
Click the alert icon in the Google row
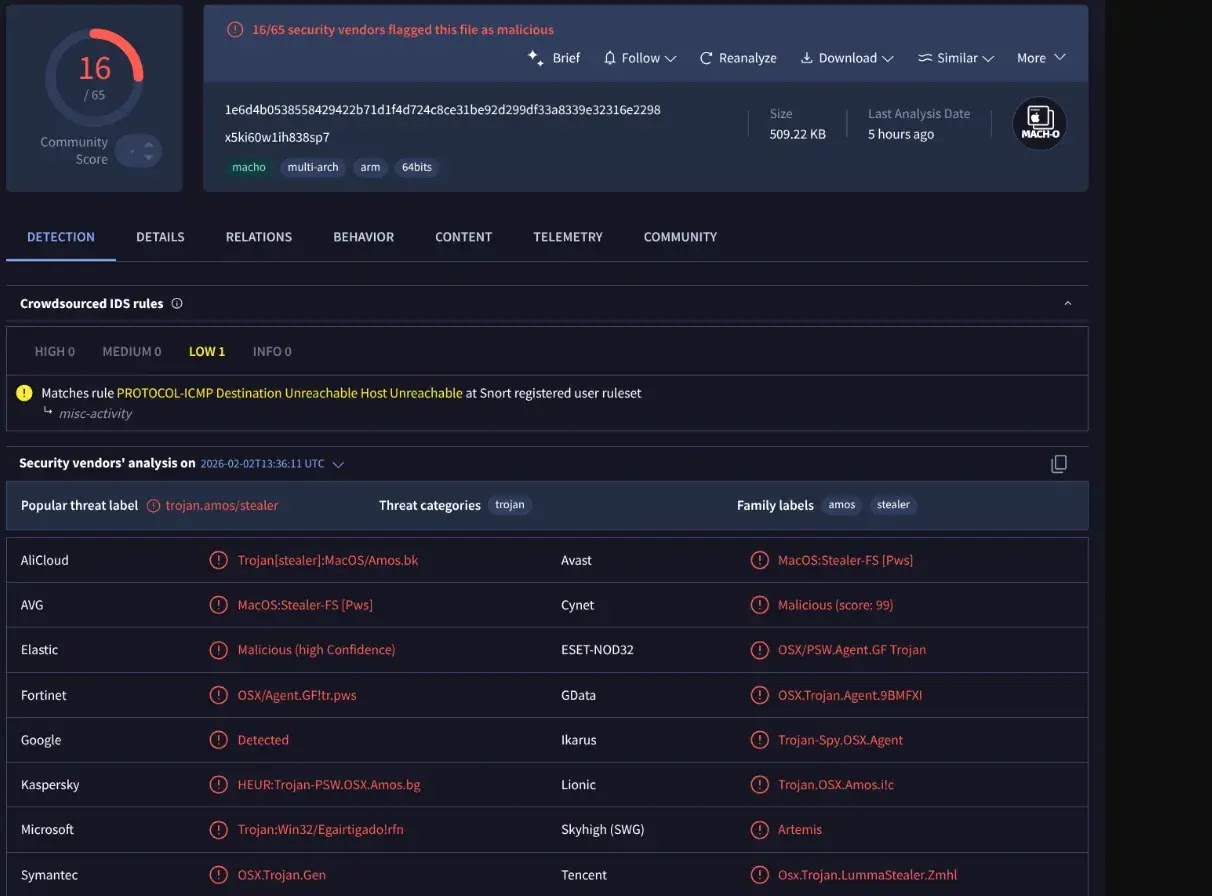click(x=218, y=740)
